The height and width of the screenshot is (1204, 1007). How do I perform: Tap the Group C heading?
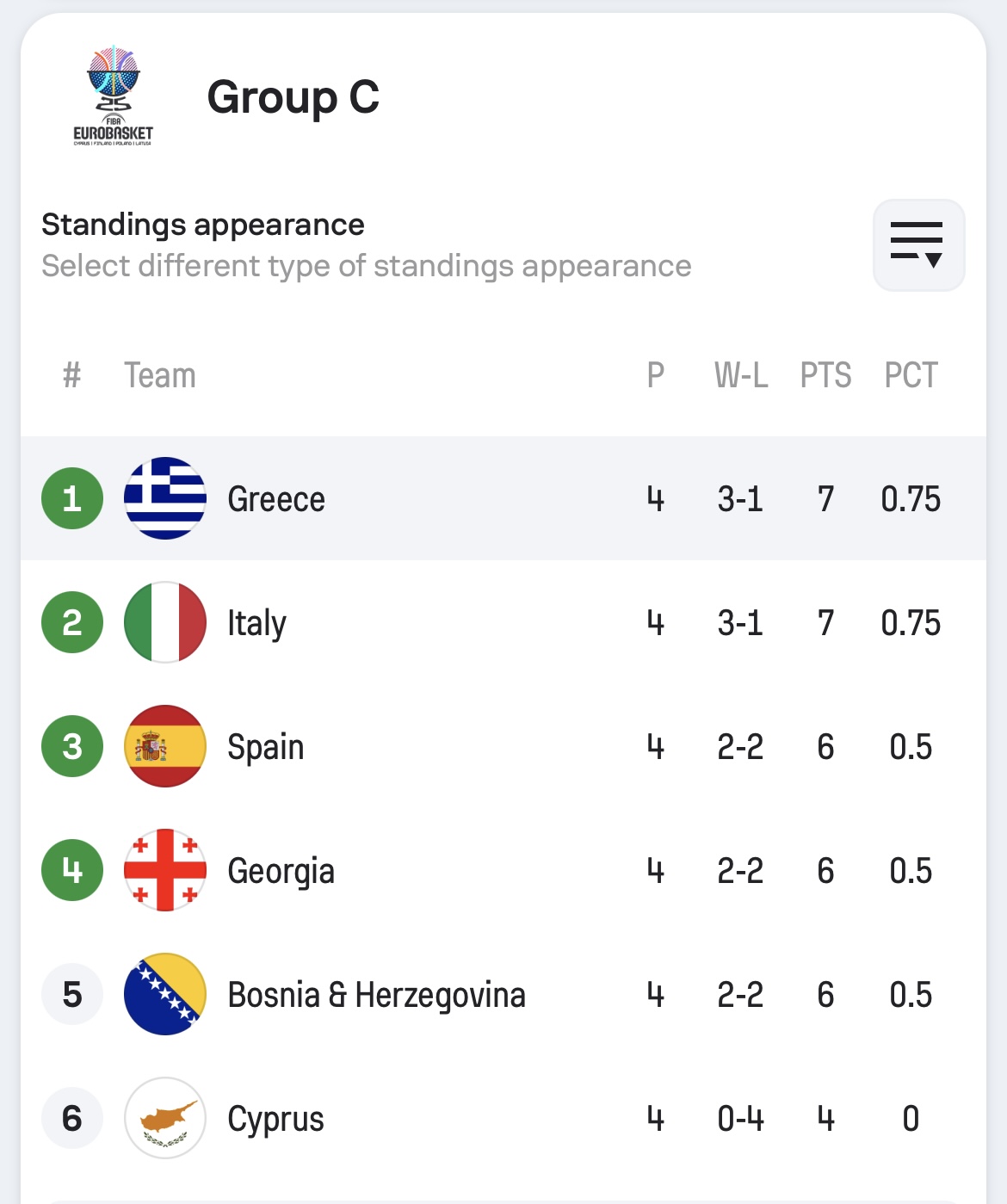pyautogui.click(x=293, y=97)
